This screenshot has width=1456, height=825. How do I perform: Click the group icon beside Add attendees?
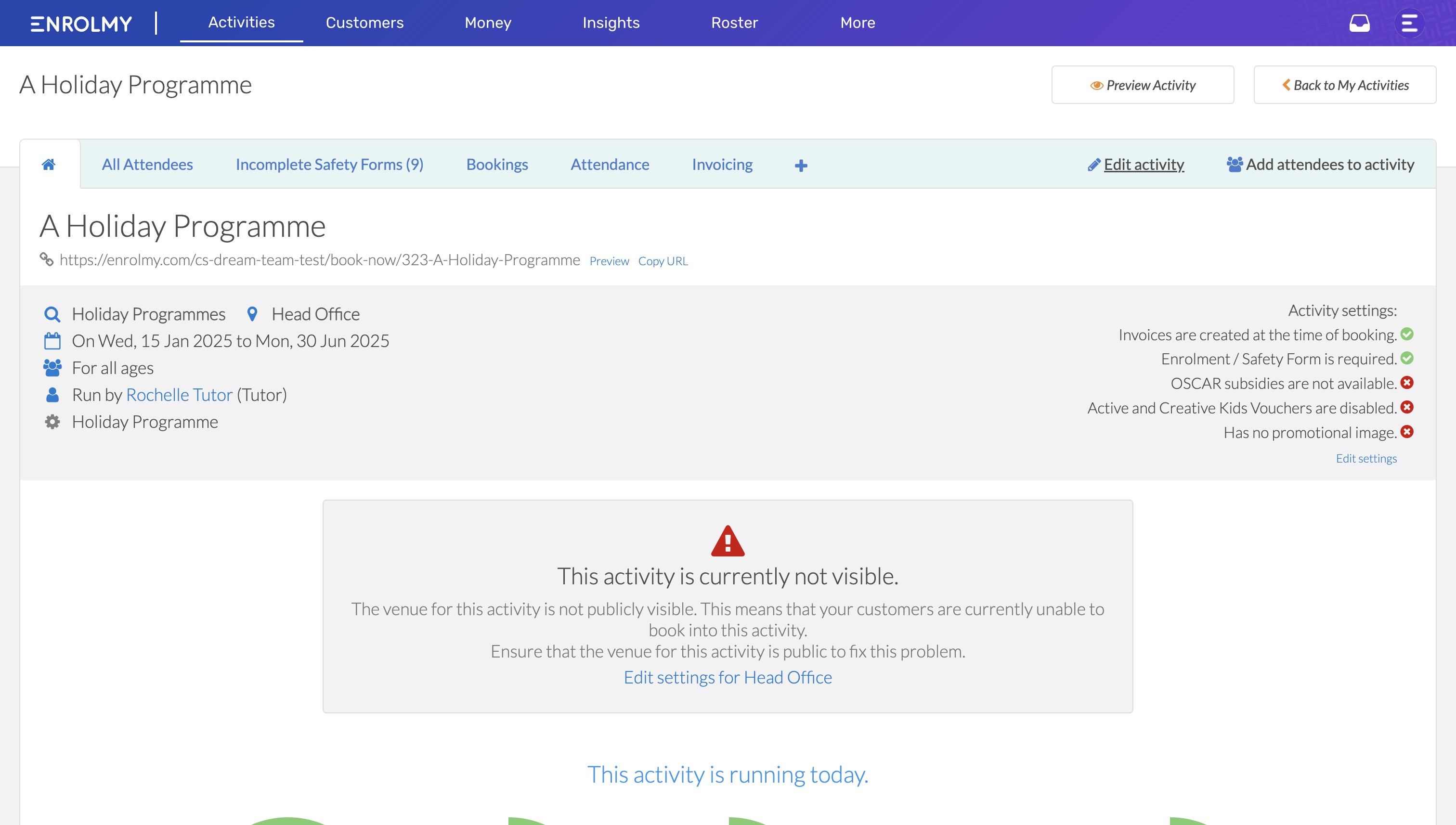click(1235, 164)
